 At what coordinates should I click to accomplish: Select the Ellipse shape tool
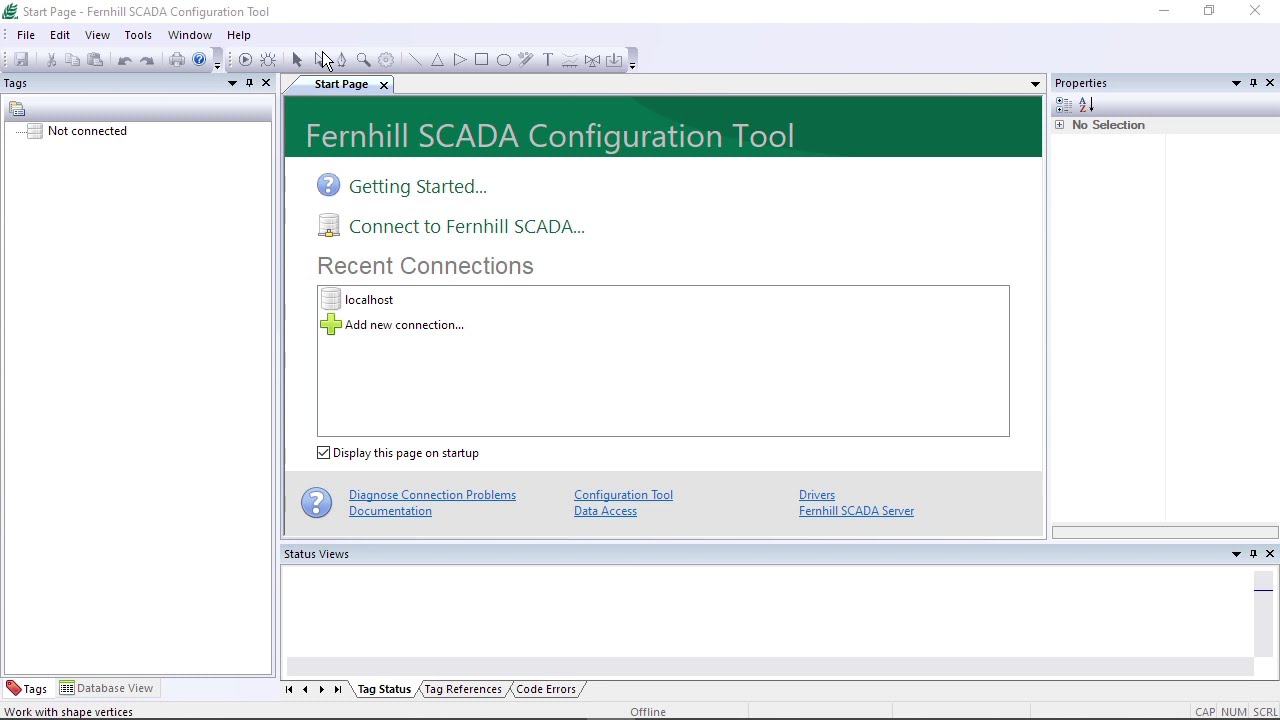(504, 60)
